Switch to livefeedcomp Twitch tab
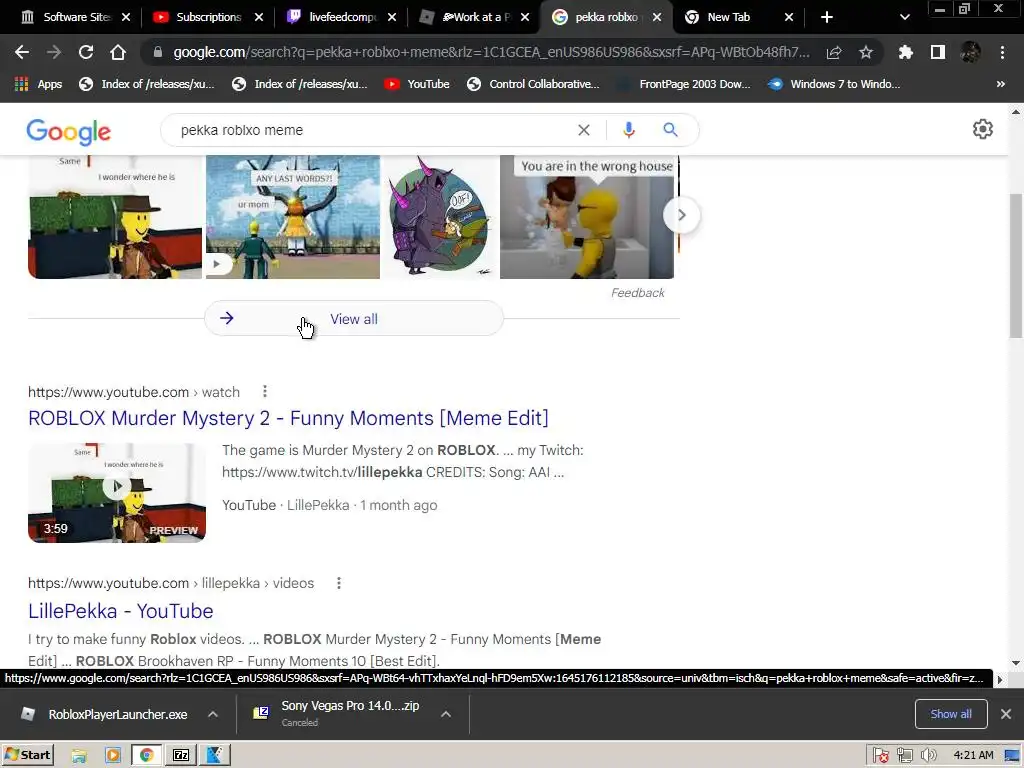 tap(340, 17)
